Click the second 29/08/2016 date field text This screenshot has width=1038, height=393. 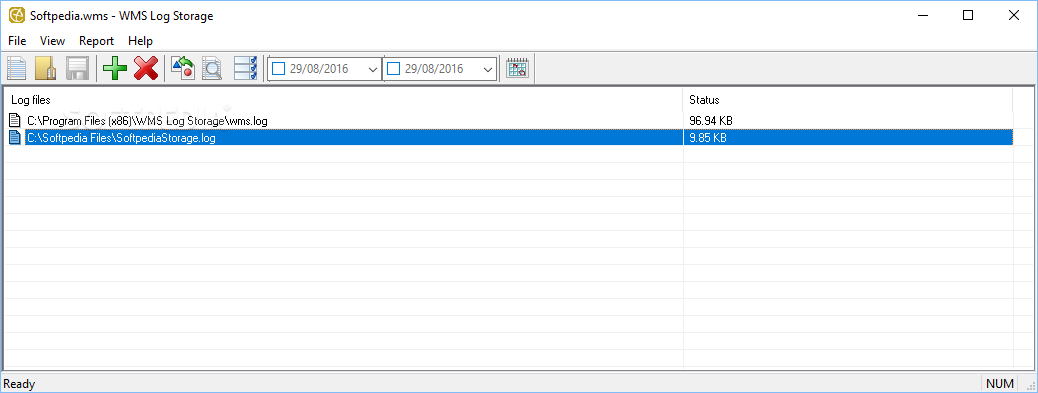[x=434, y=69]
